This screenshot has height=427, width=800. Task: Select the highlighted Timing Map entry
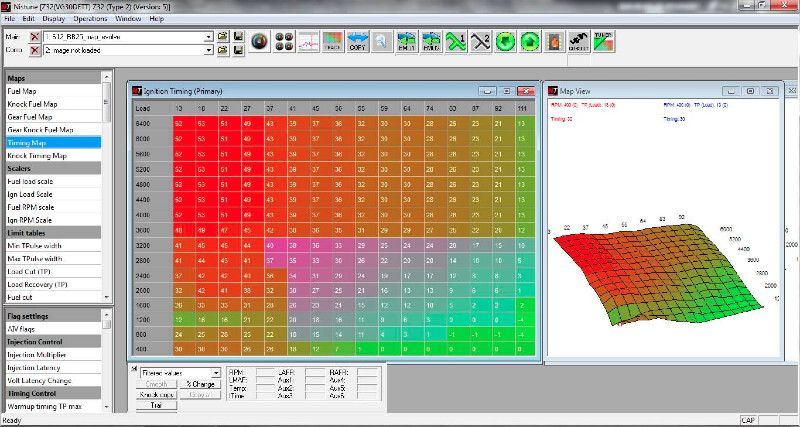[x=53, y=143]
